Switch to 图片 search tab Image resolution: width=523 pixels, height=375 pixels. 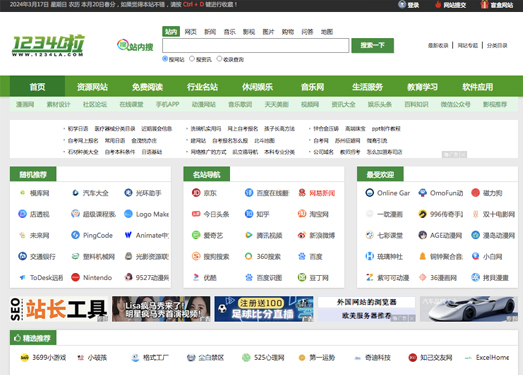[x=268, y=32]
